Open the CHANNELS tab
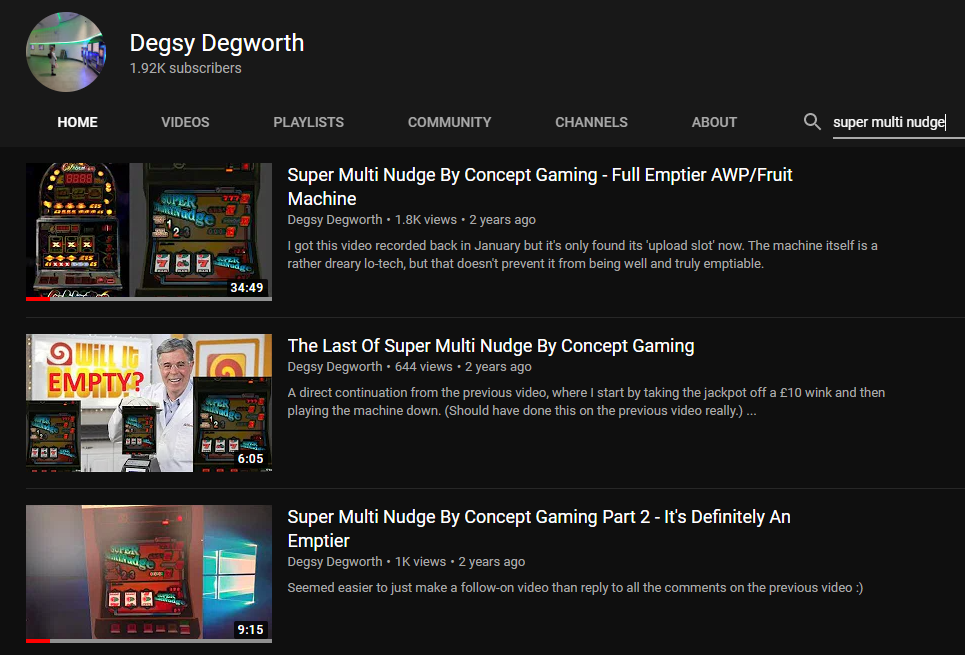This screenshot has height=655, width=965. tap(591, 122)
